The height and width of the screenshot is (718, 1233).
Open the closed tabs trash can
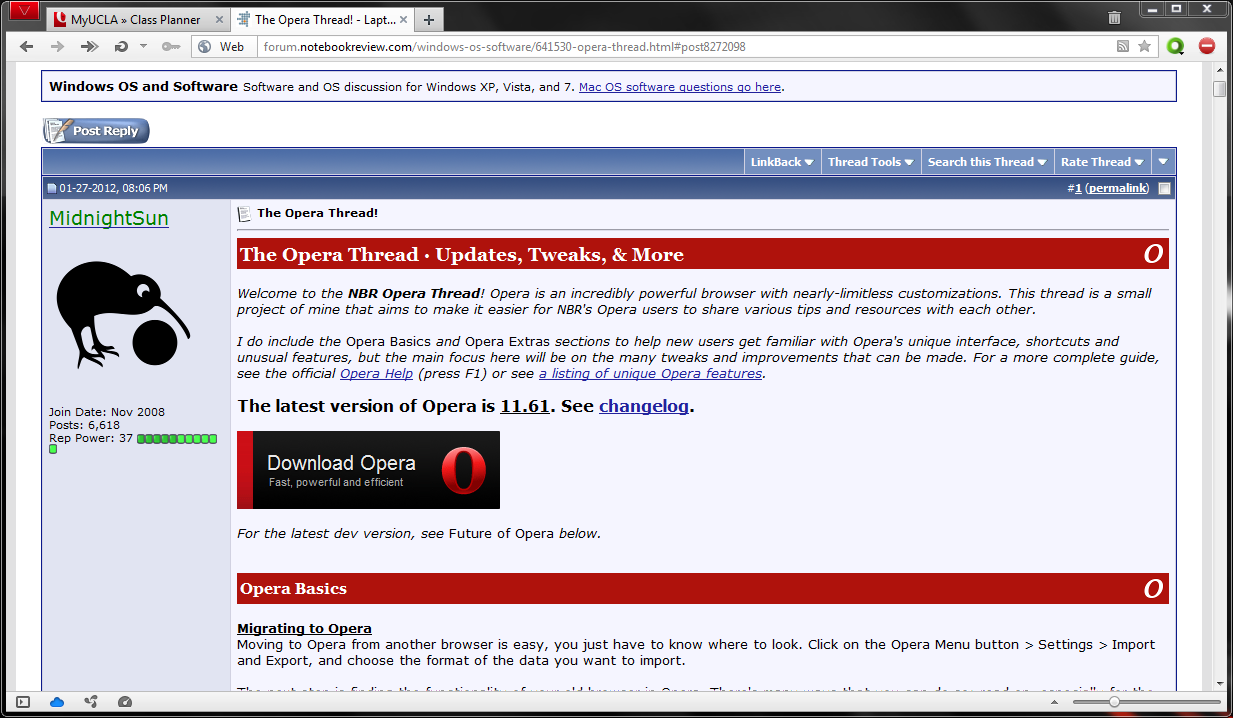(x=1114, y=17)
